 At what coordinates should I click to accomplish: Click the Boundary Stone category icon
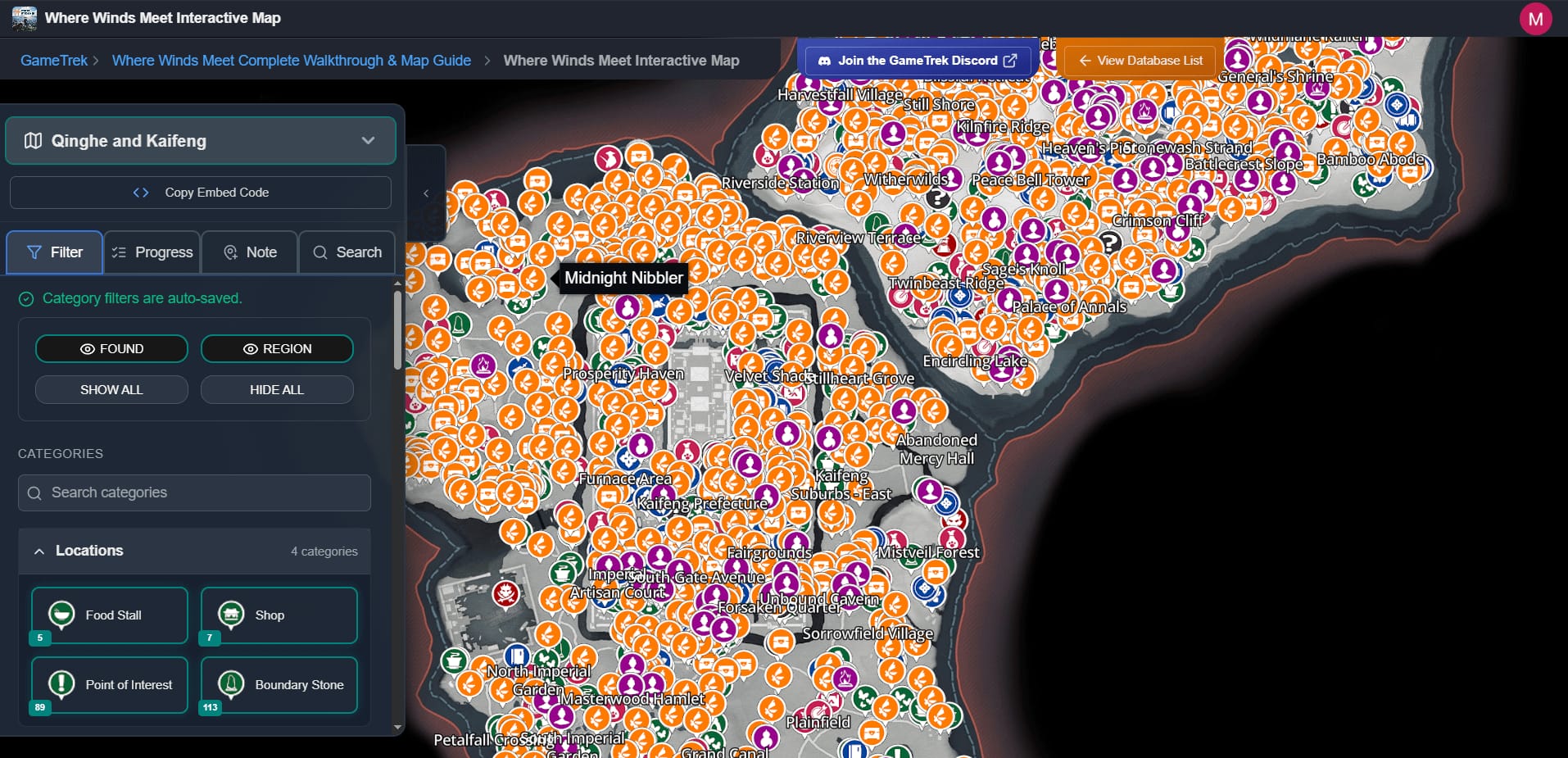click(x=231, y=684)
